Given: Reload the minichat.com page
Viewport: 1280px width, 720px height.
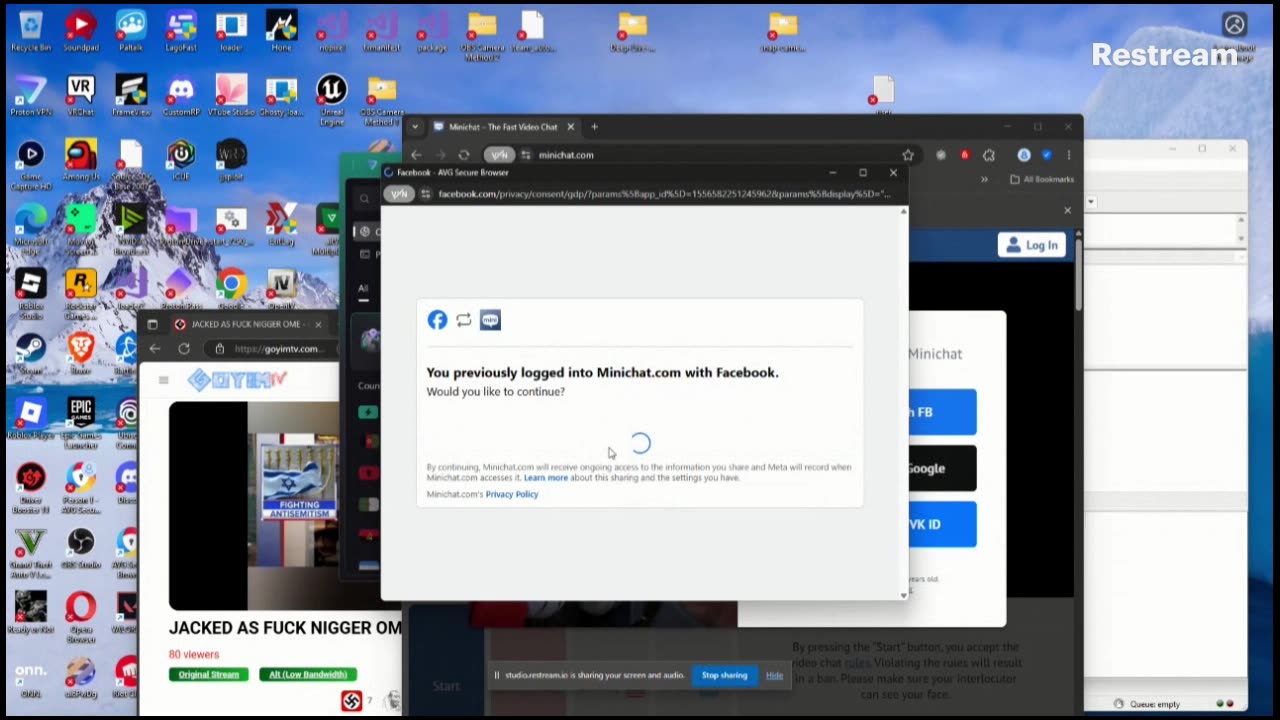Looking at the screenshot, I should (464, 155).
